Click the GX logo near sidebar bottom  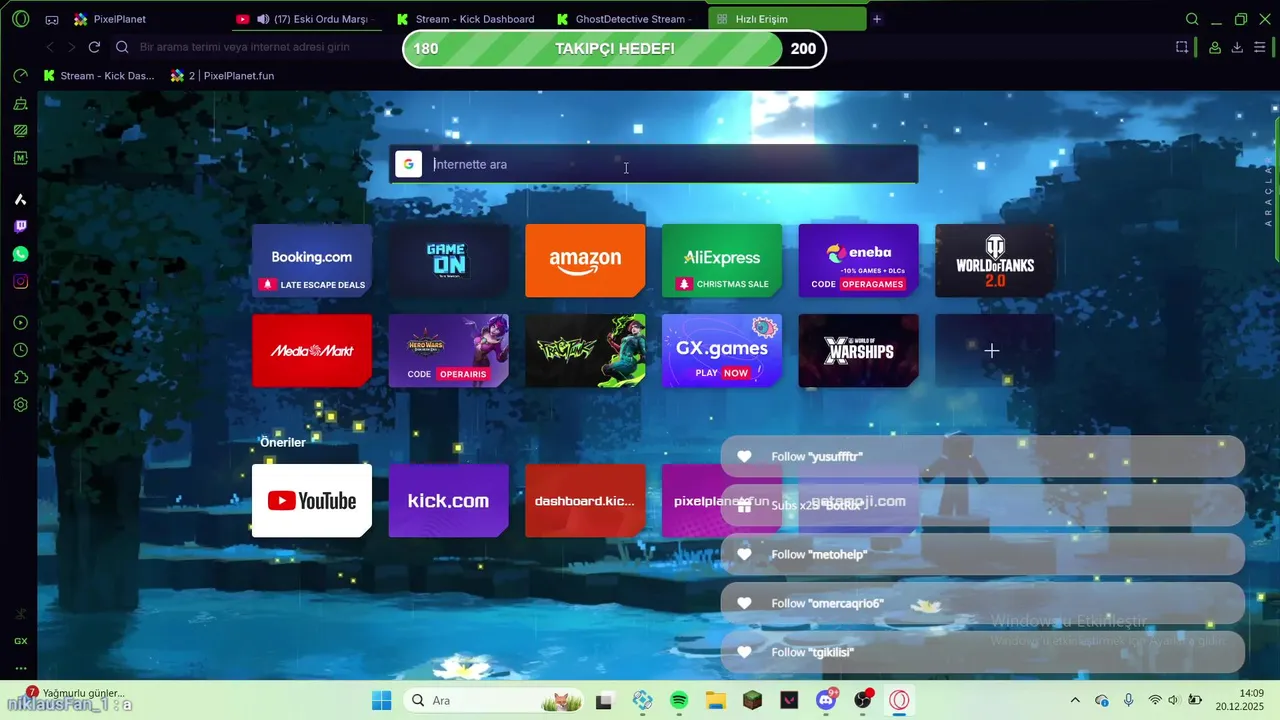20,641
